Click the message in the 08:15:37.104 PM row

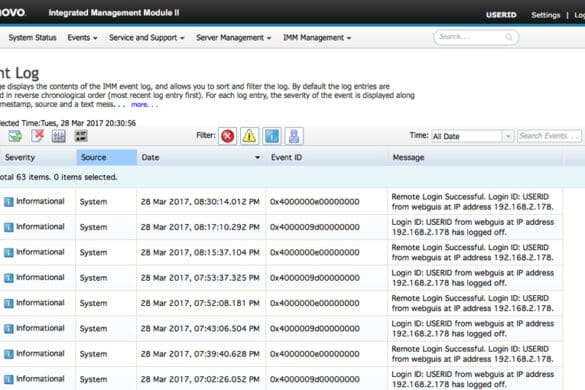pyautogui.click(x=472, y=253)
